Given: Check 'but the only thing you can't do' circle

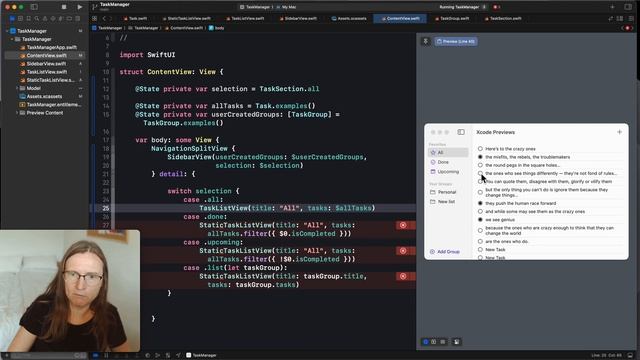Looking at the screenshot, I should coord(480,192).
